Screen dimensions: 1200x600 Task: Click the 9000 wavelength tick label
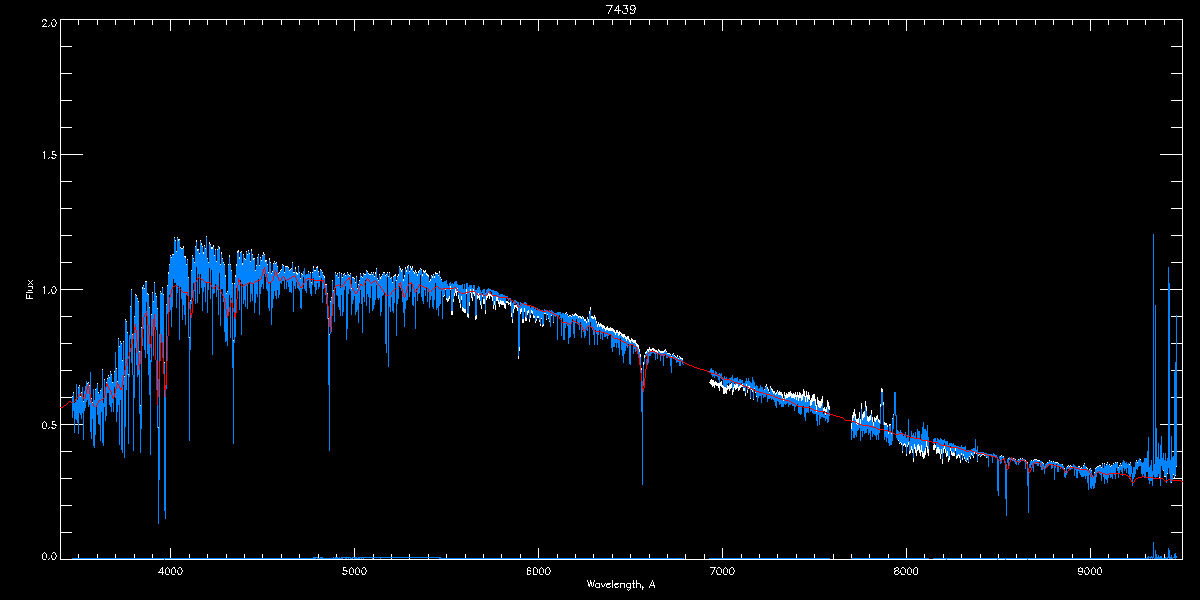[x=1090, y=572]
